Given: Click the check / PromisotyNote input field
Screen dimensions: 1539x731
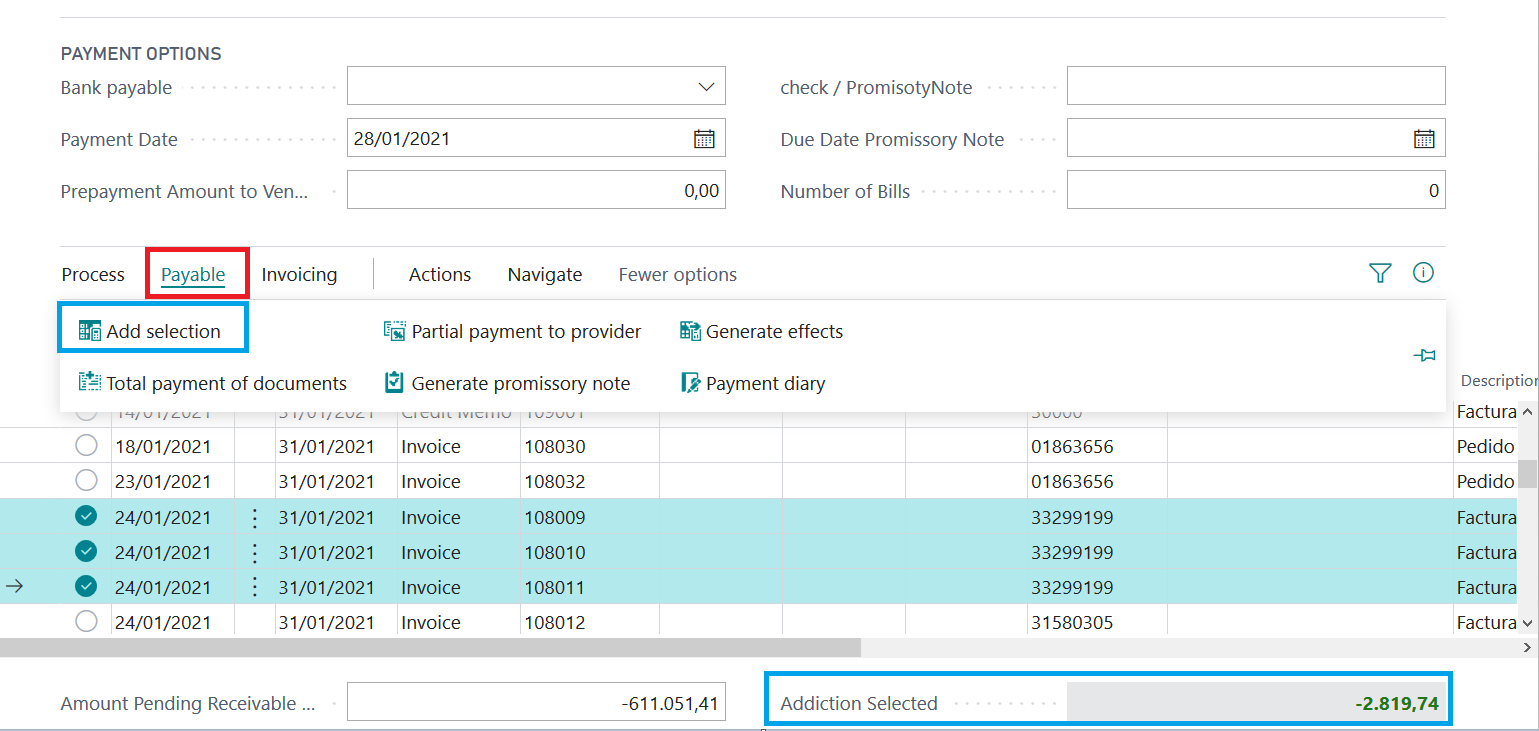Looking at the screenshot, I should (1255, 87).
